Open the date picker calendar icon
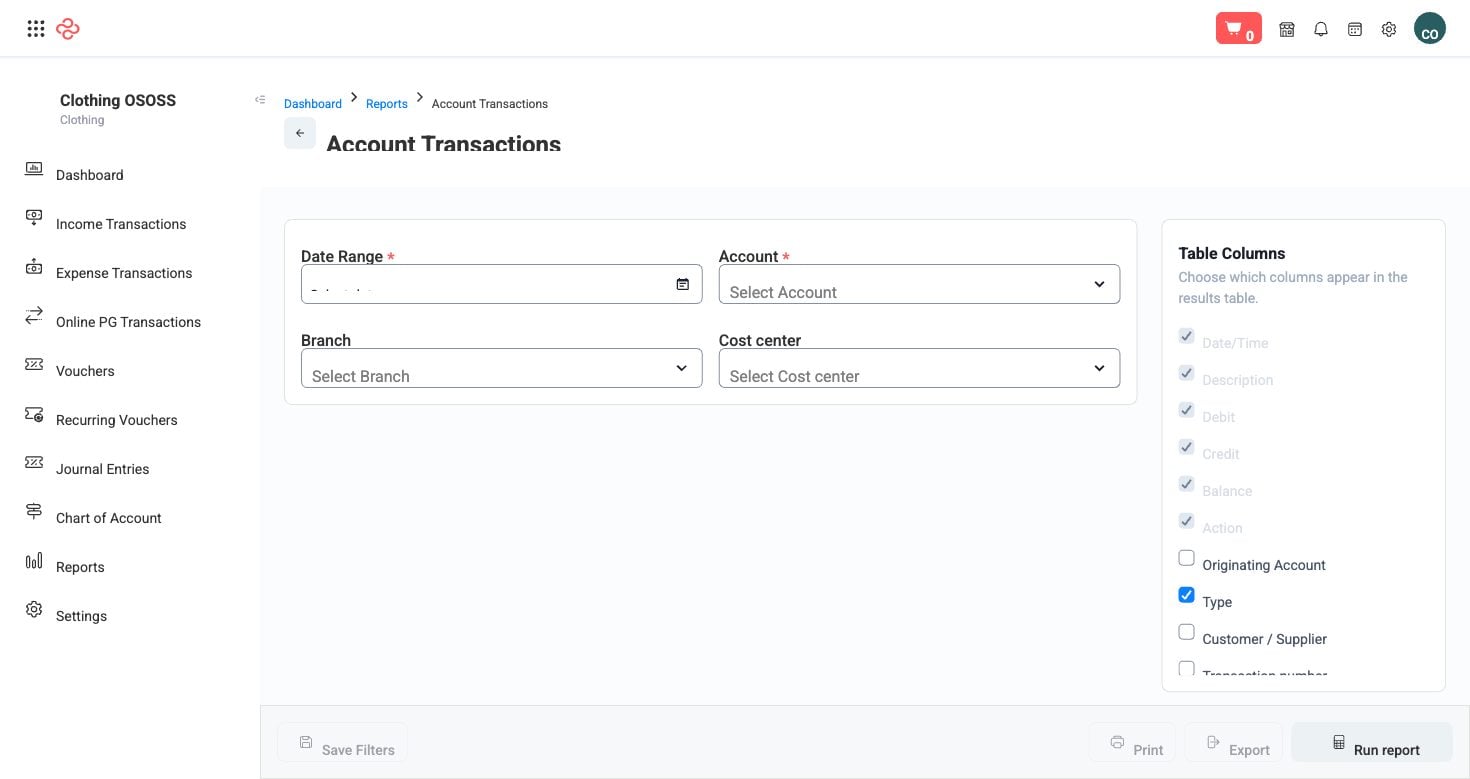1470x779 pixels. [683, 284]
